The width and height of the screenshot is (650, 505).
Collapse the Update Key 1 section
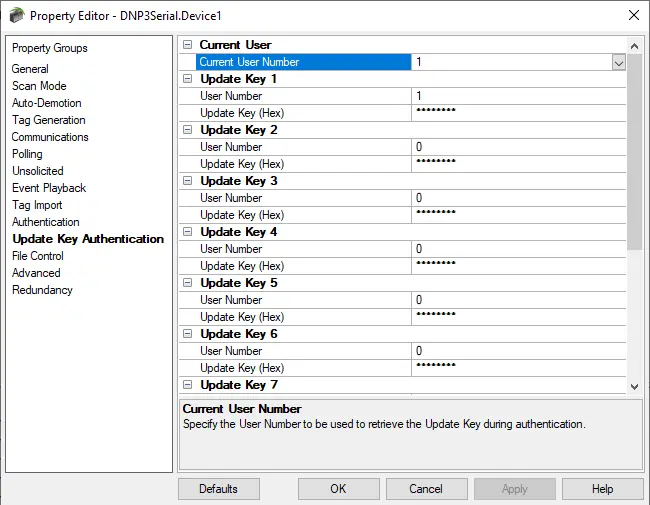click(x=187, y=78)
